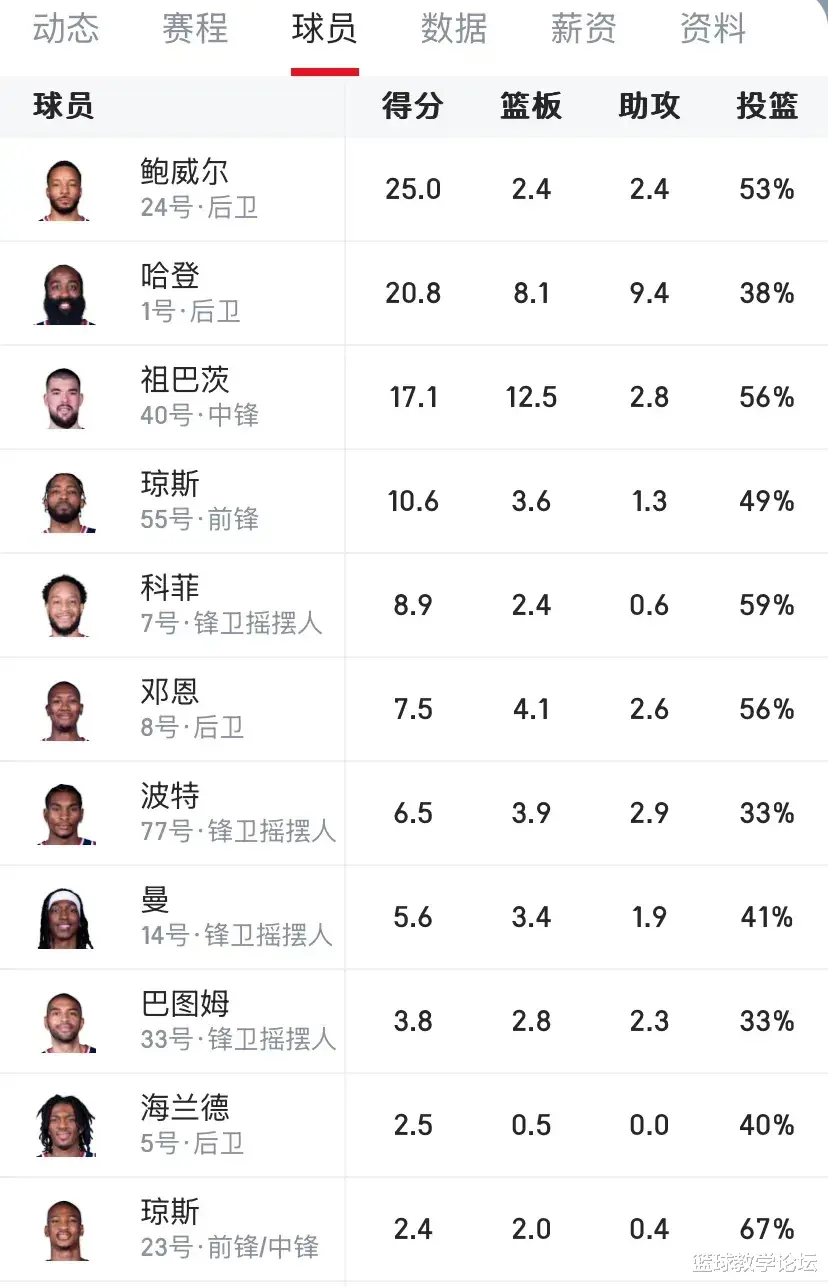Switch to the 动态 tab
The width and height of the screenshot is (828, 1287).
point(66,27)
